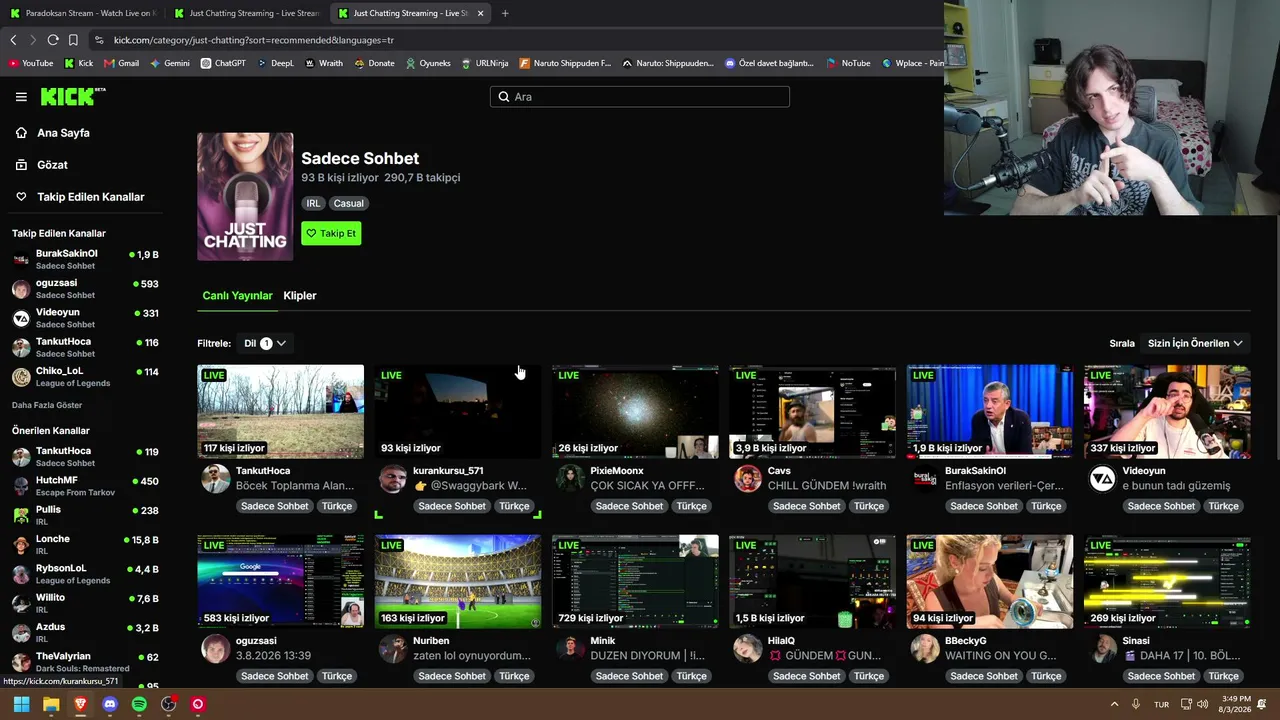Open the Özel davet bağlantı bookmark
The image size is (1280, 720).
coord(770,63)
